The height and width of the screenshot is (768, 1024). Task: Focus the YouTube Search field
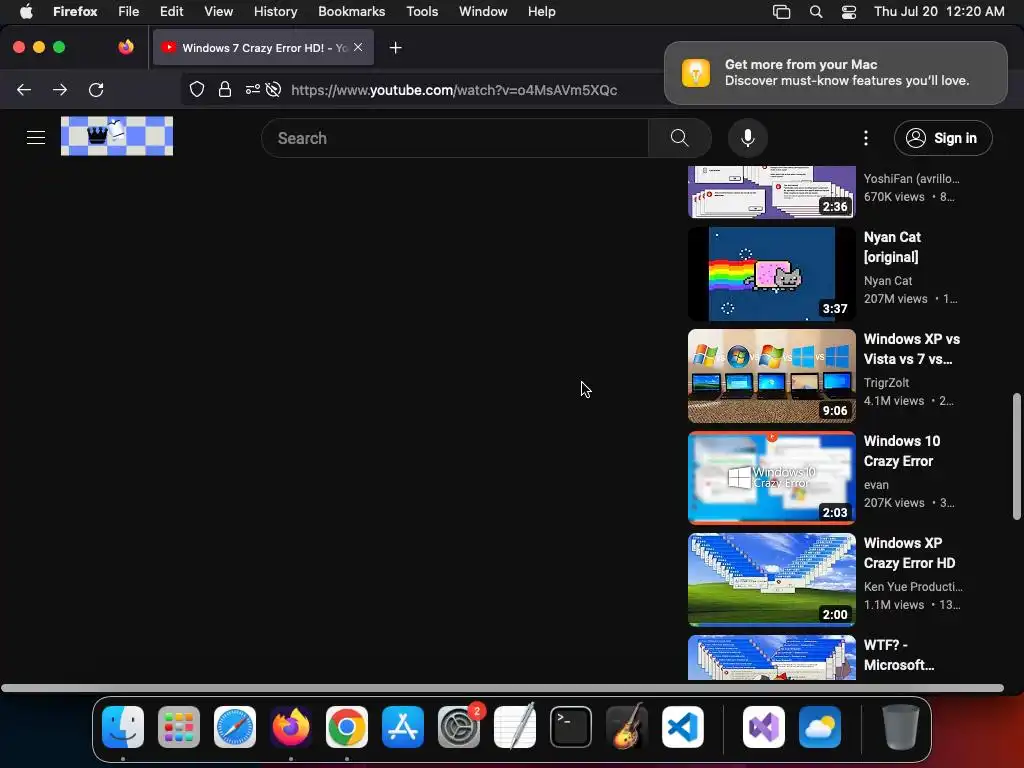pos(455,138)
